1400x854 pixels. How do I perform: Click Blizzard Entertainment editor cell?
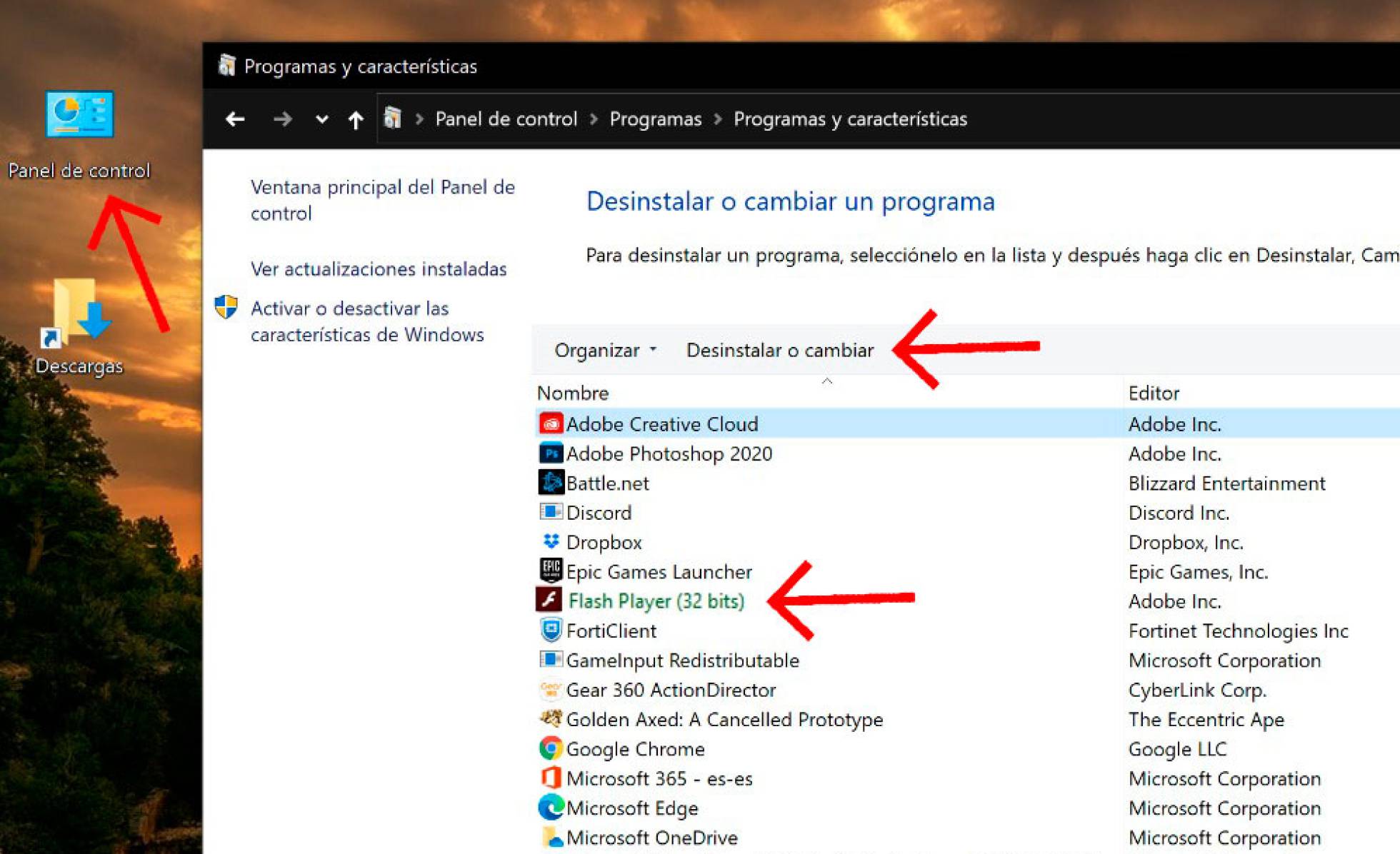pyautogui.click(x=1226, y=483)
